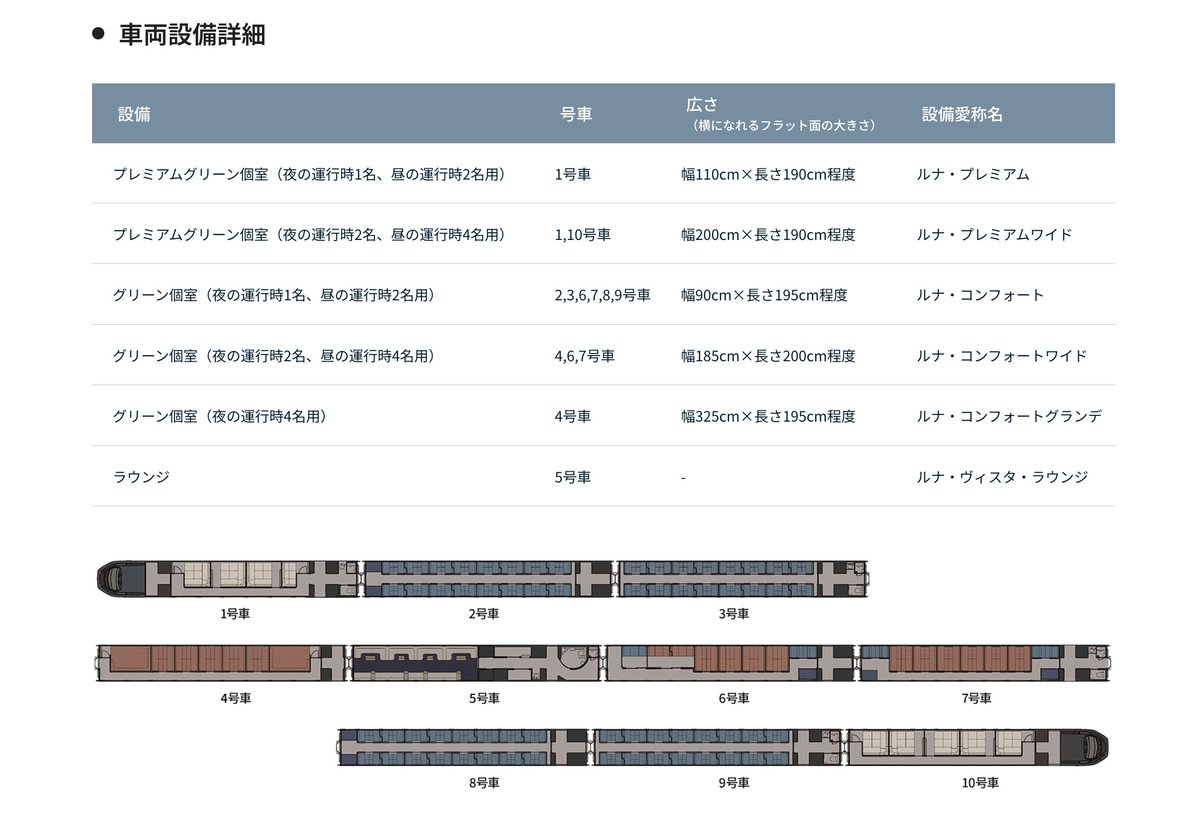Select the 5号車 lounge car diagram
This screenshot has height=834, width=1200.
click(476, 664)
